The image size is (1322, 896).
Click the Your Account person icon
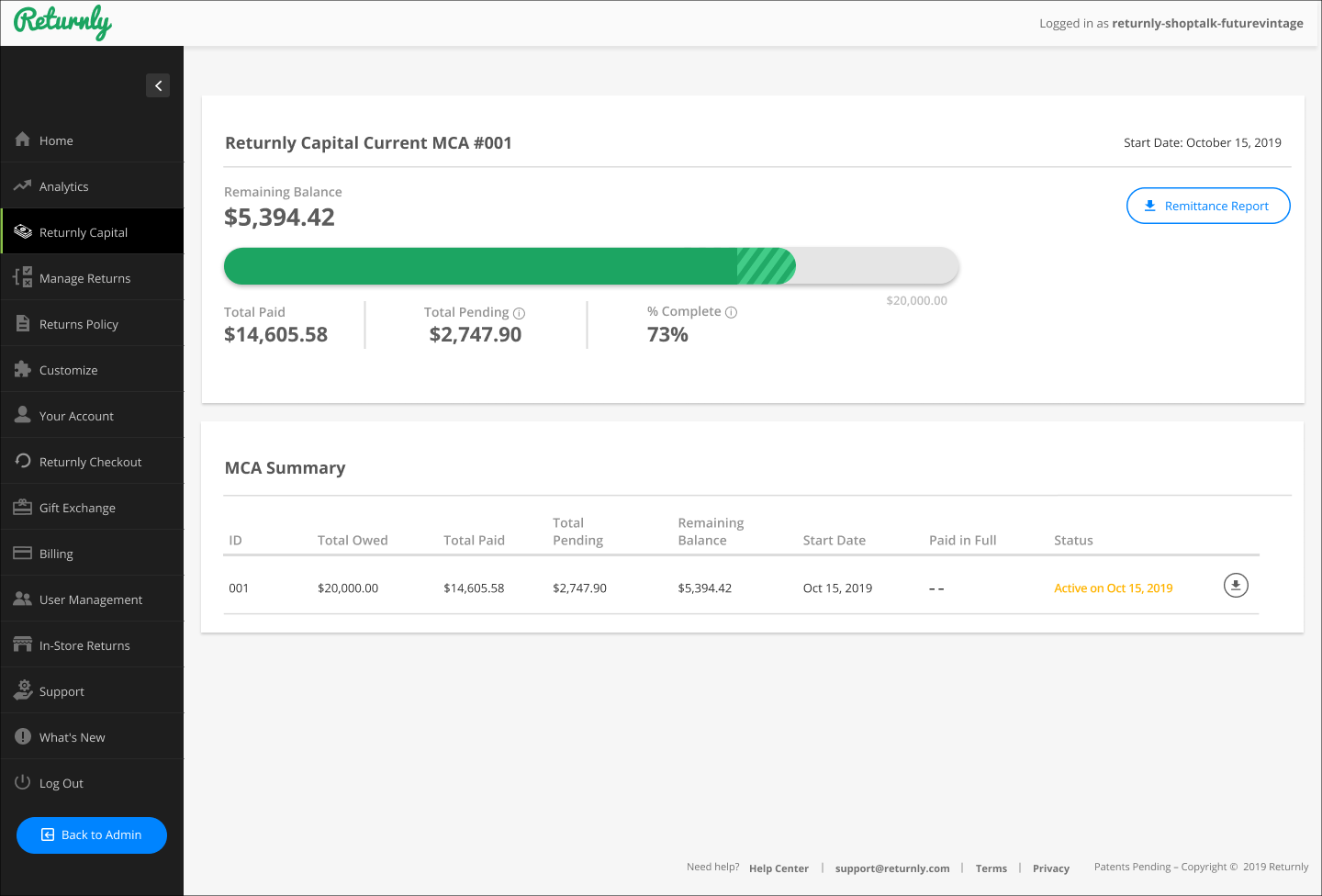(x=23, y=415)
